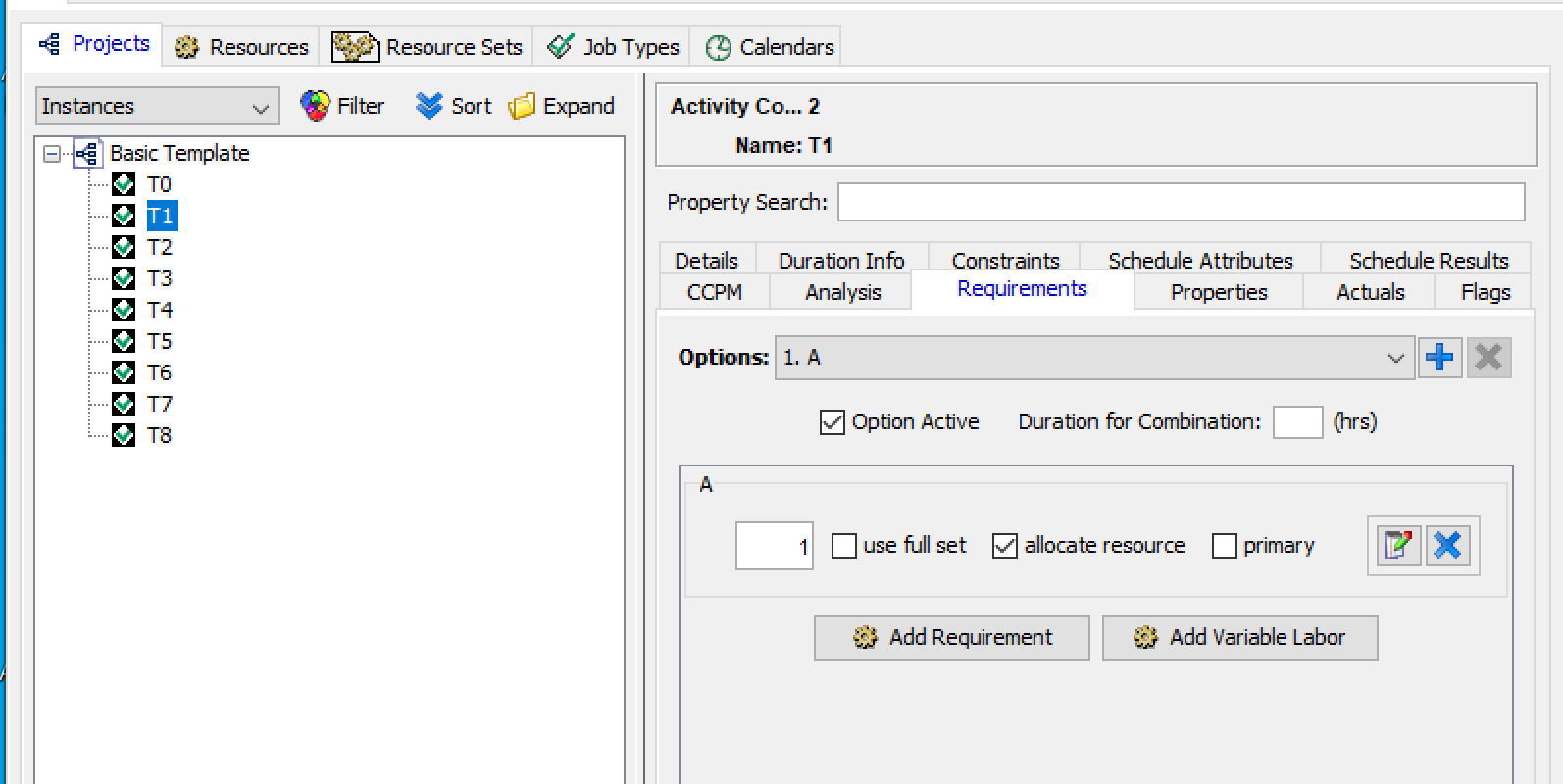Click the Add Variable Labor button
Image resolution: width=1563 pixels, height=784 pixels.
tap(1239, 638)
